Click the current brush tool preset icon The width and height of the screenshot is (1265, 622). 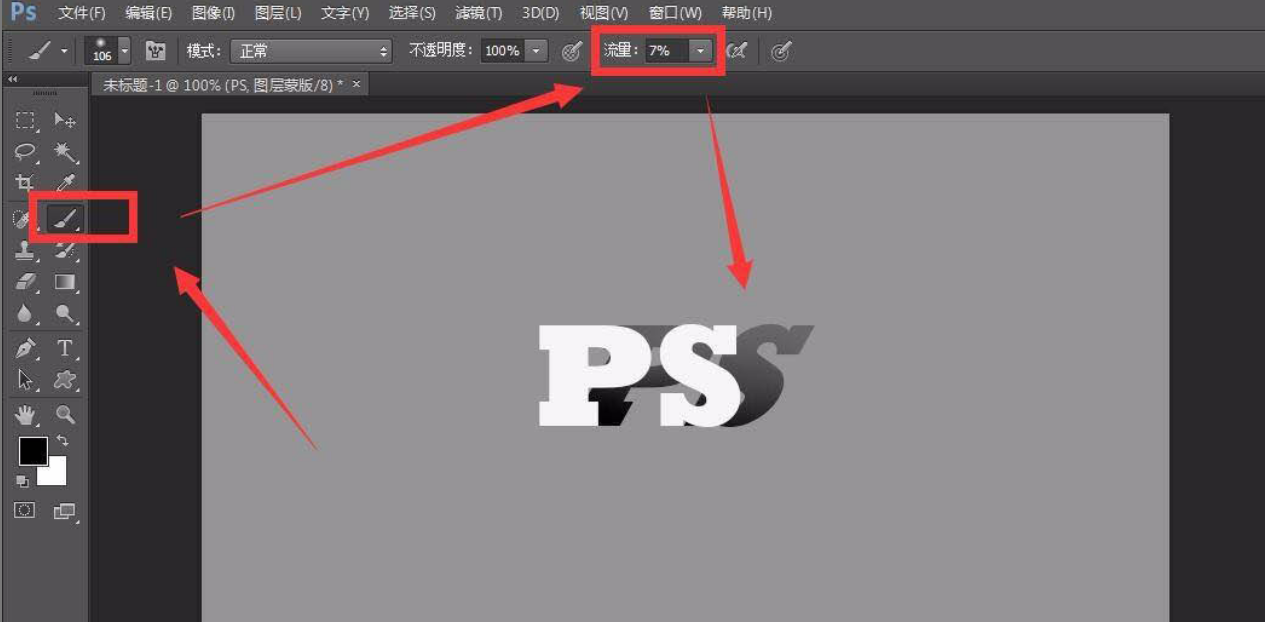click(x=40, y=51)
